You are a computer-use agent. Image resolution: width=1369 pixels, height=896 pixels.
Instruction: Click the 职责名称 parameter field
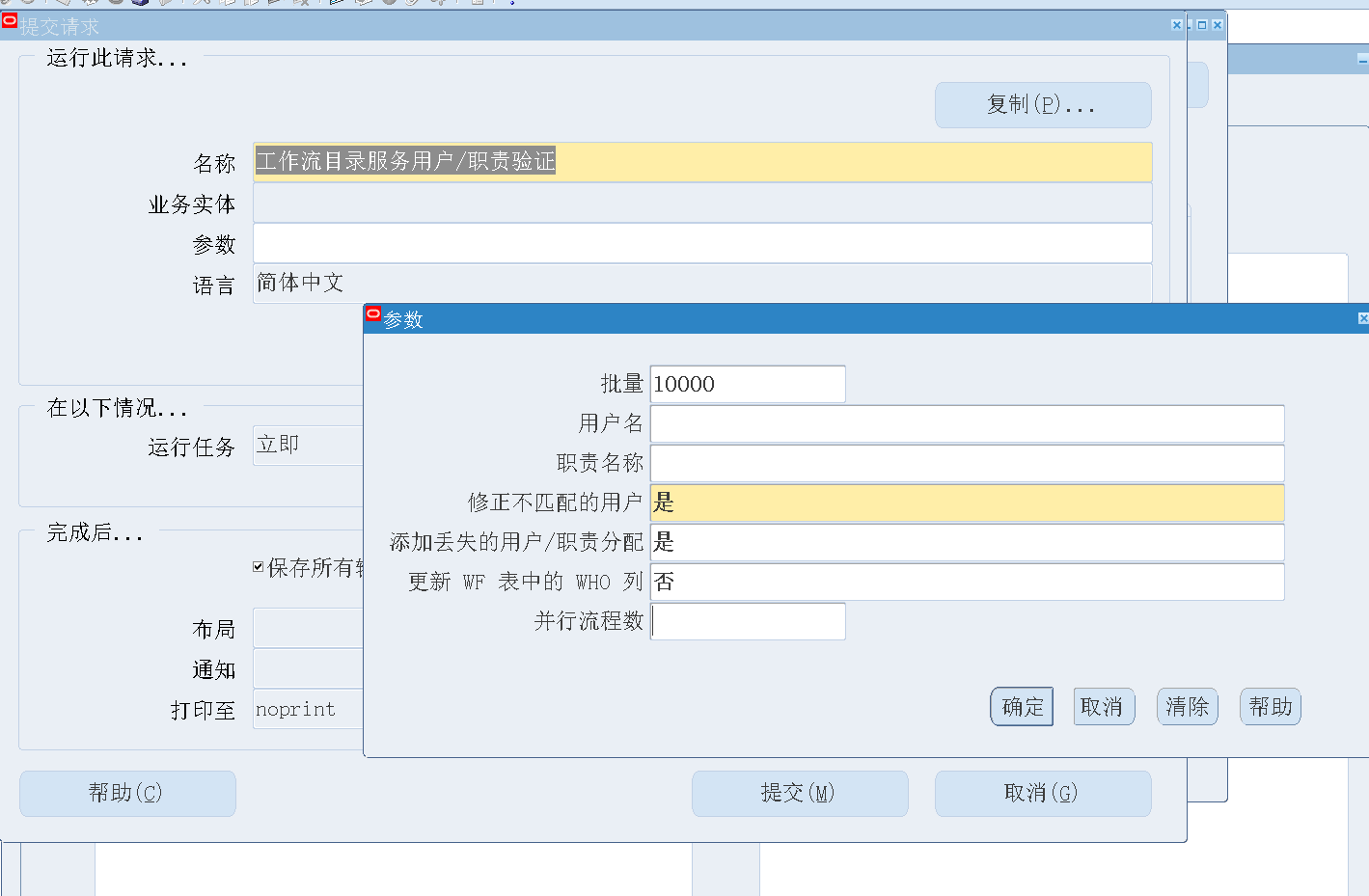[x=967, y=463]
